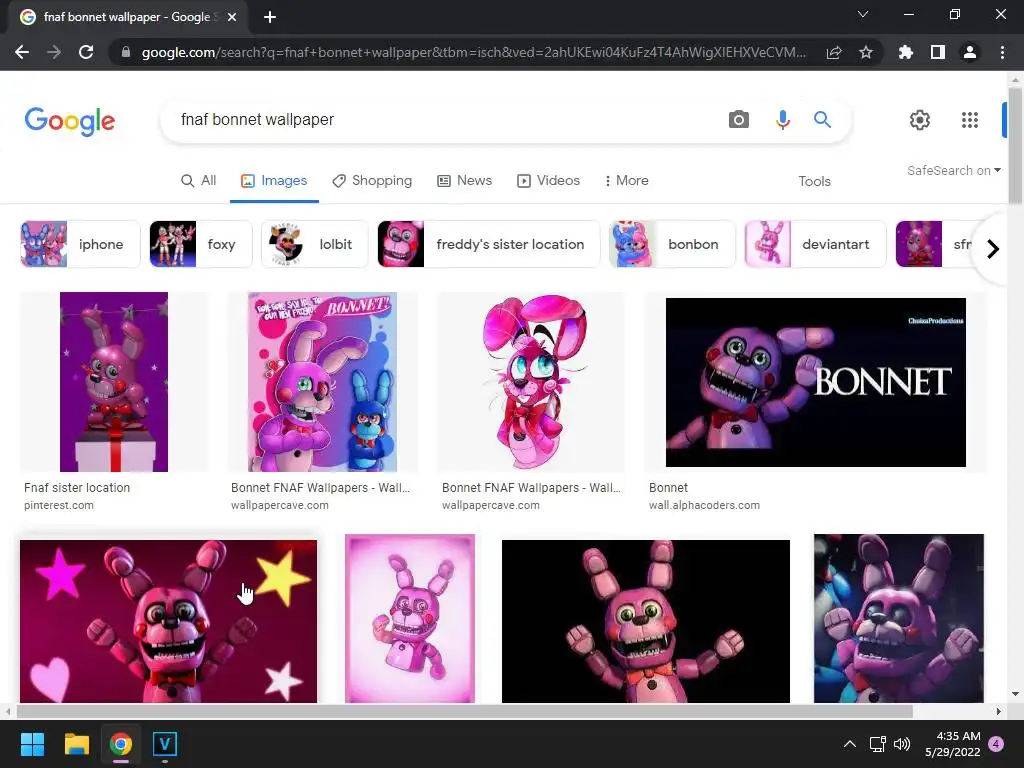Filter results with the foxy chip

tap(201, 244)
